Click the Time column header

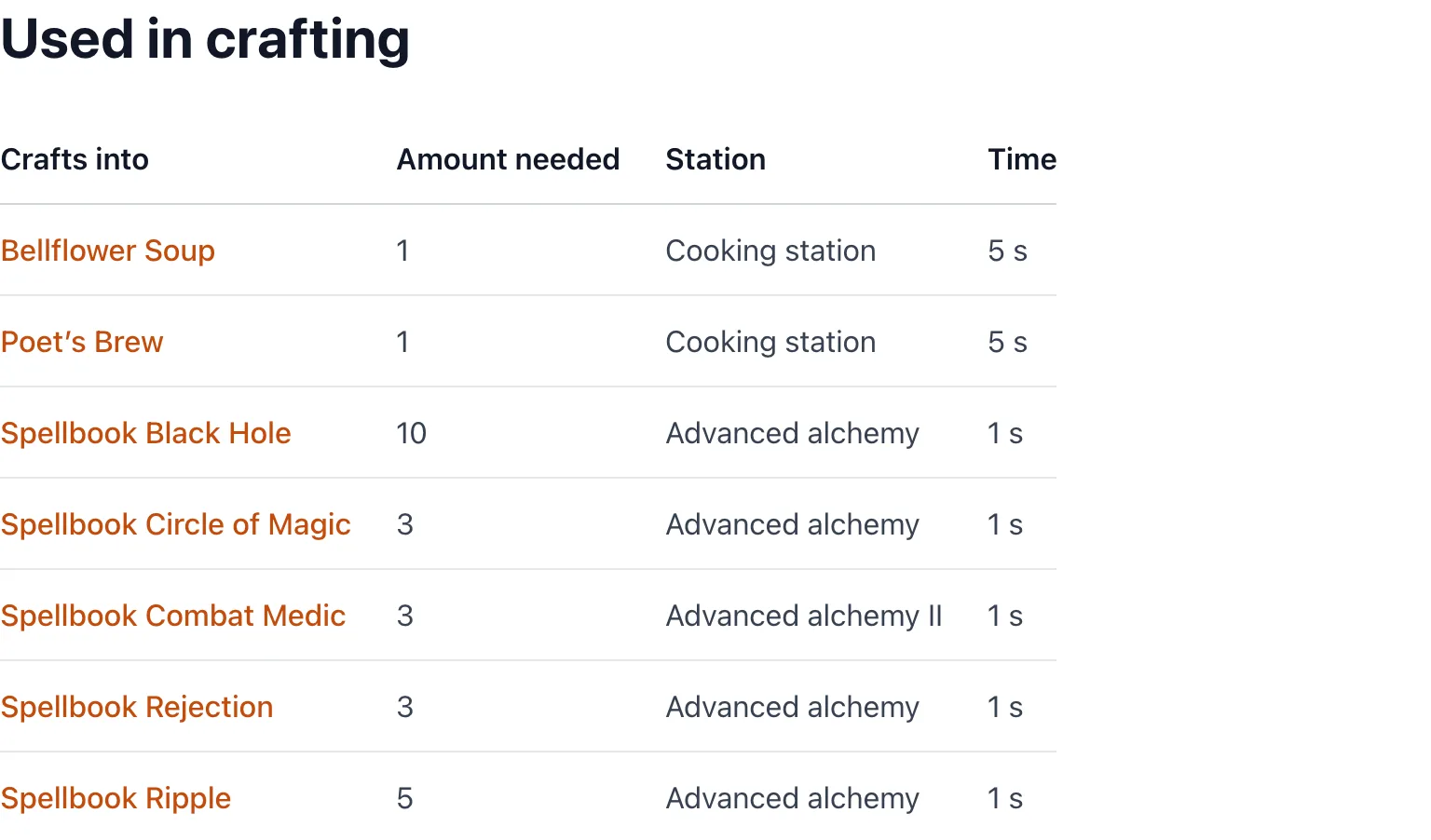(x=1022, y=159)
